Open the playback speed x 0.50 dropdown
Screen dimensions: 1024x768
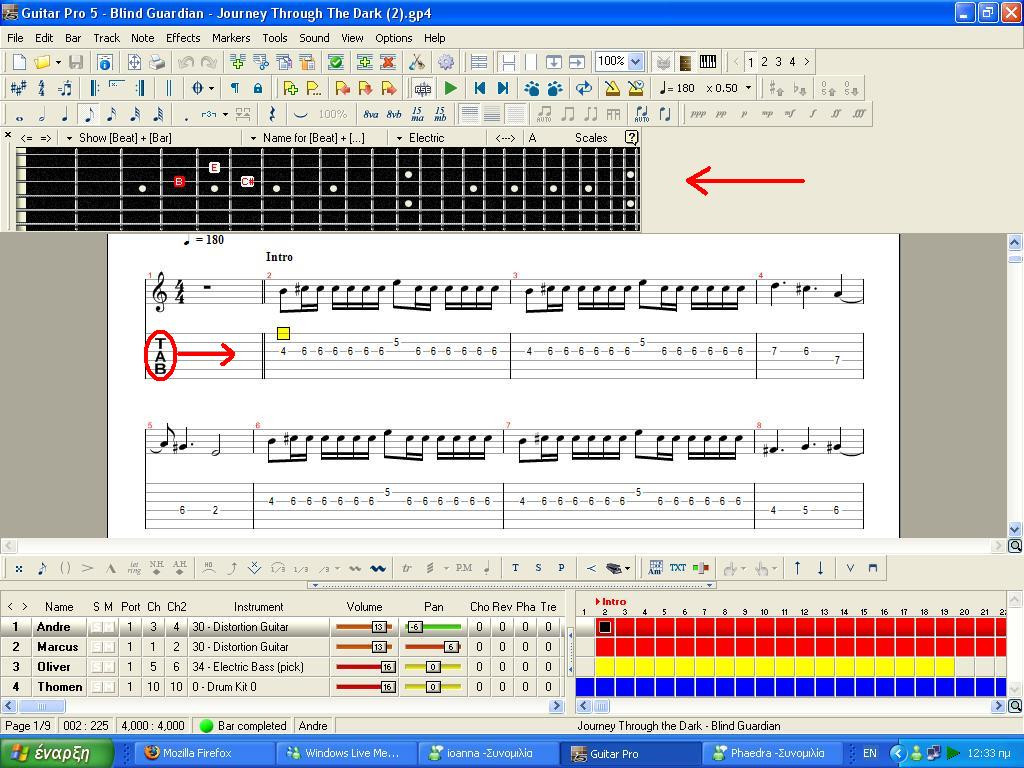[748, 88]
